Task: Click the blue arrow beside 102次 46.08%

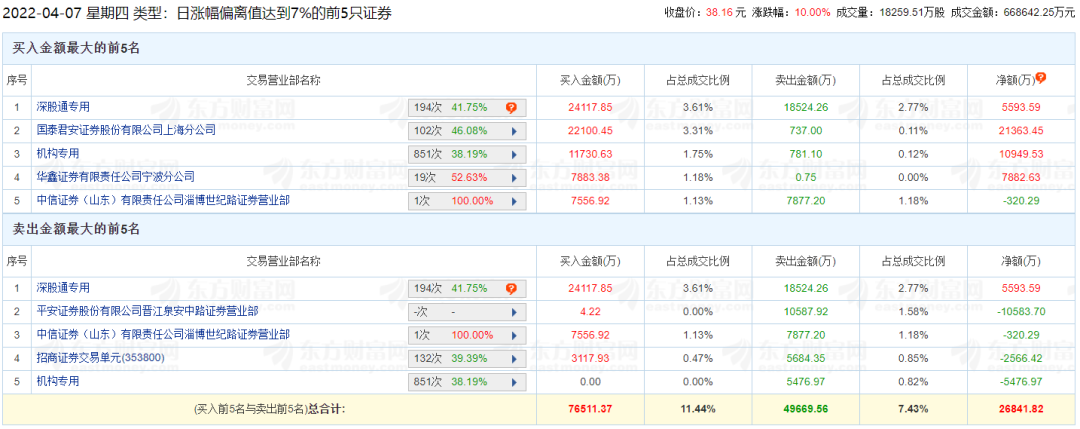Action: [x=514, y=130]
